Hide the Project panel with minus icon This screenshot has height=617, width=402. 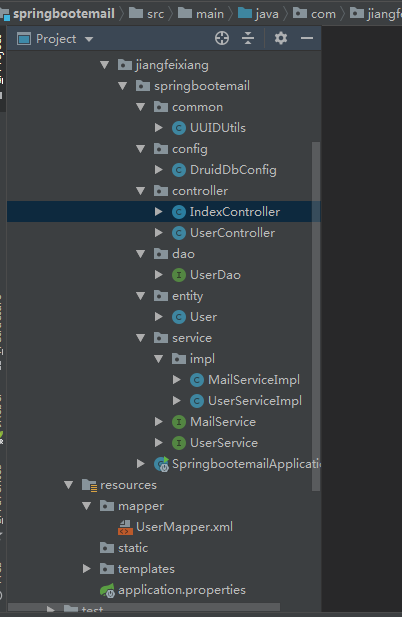click(307, 38)
